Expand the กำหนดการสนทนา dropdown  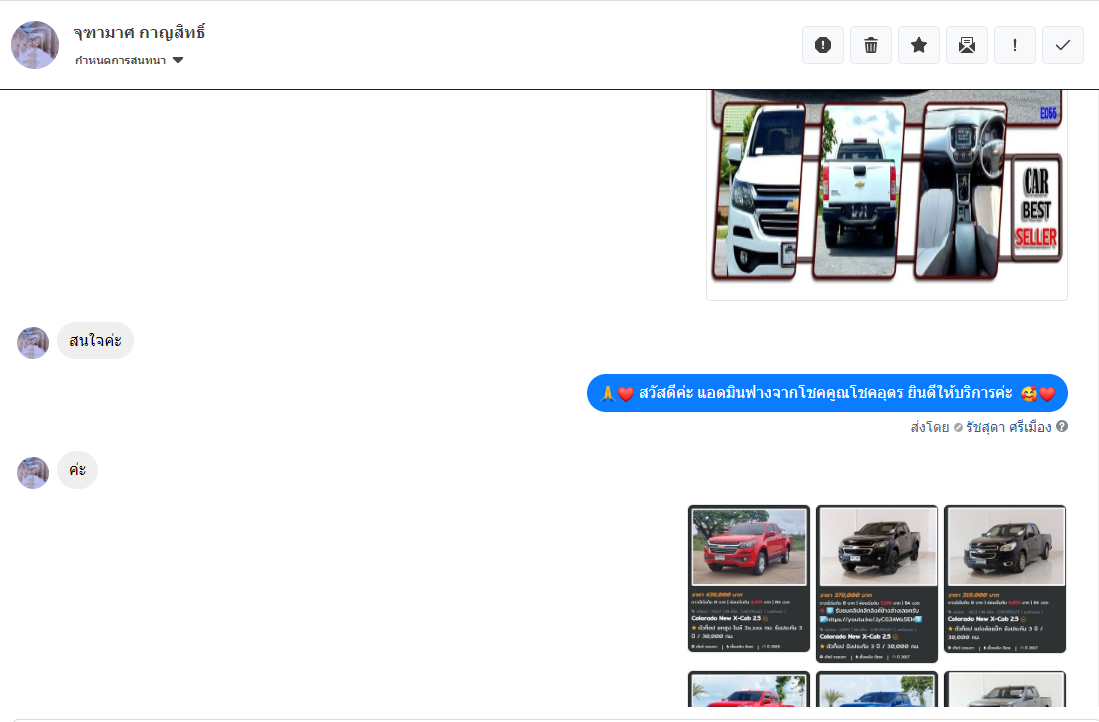tap(129, 60)
